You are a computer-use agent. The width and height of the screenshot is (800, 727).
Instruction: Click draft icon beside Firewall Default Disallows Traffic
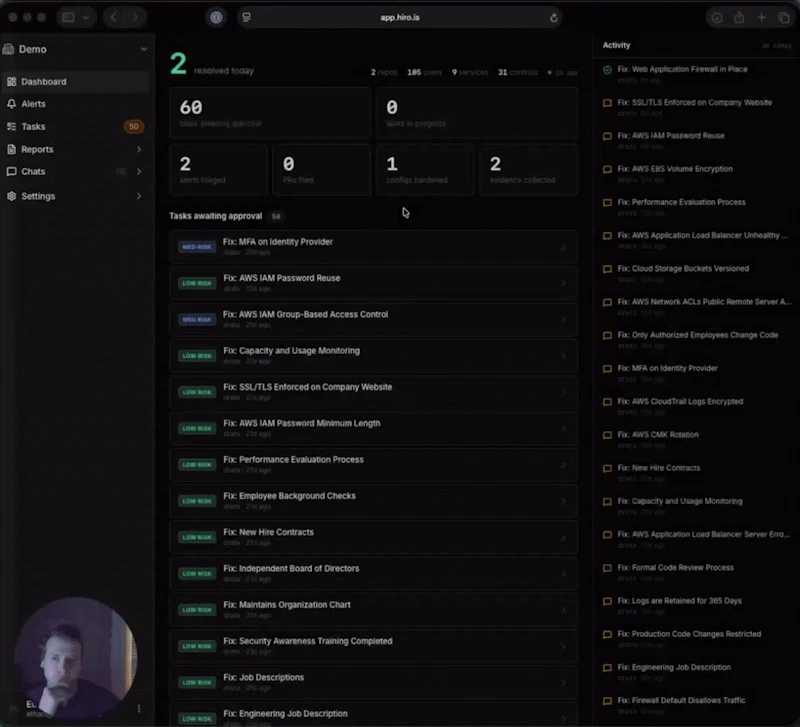click(x=607, y=701)
